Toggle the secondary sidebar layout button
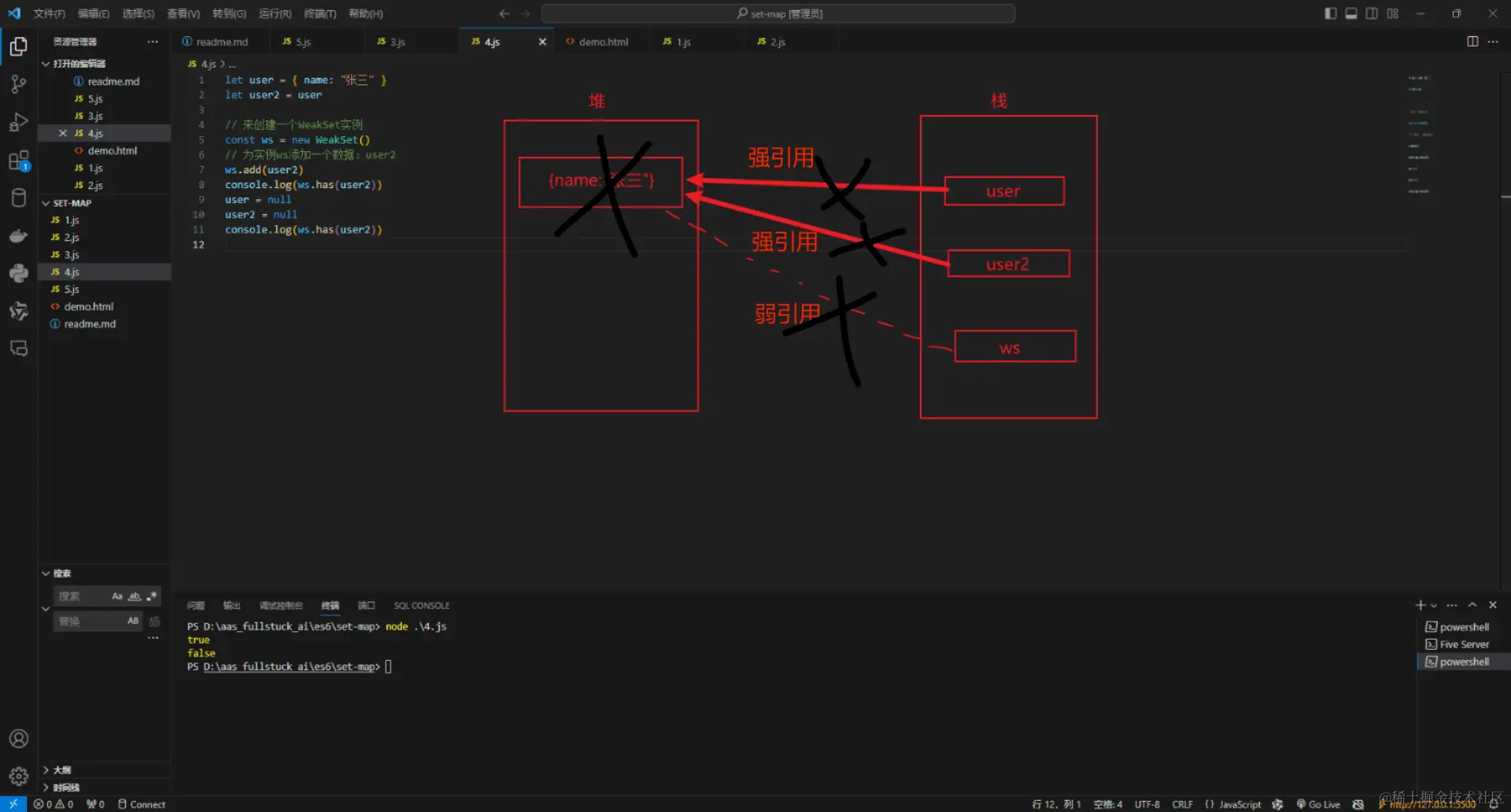Image resolution: width=1511 pixels, height=812 pixels. (x=1372, y=13)
